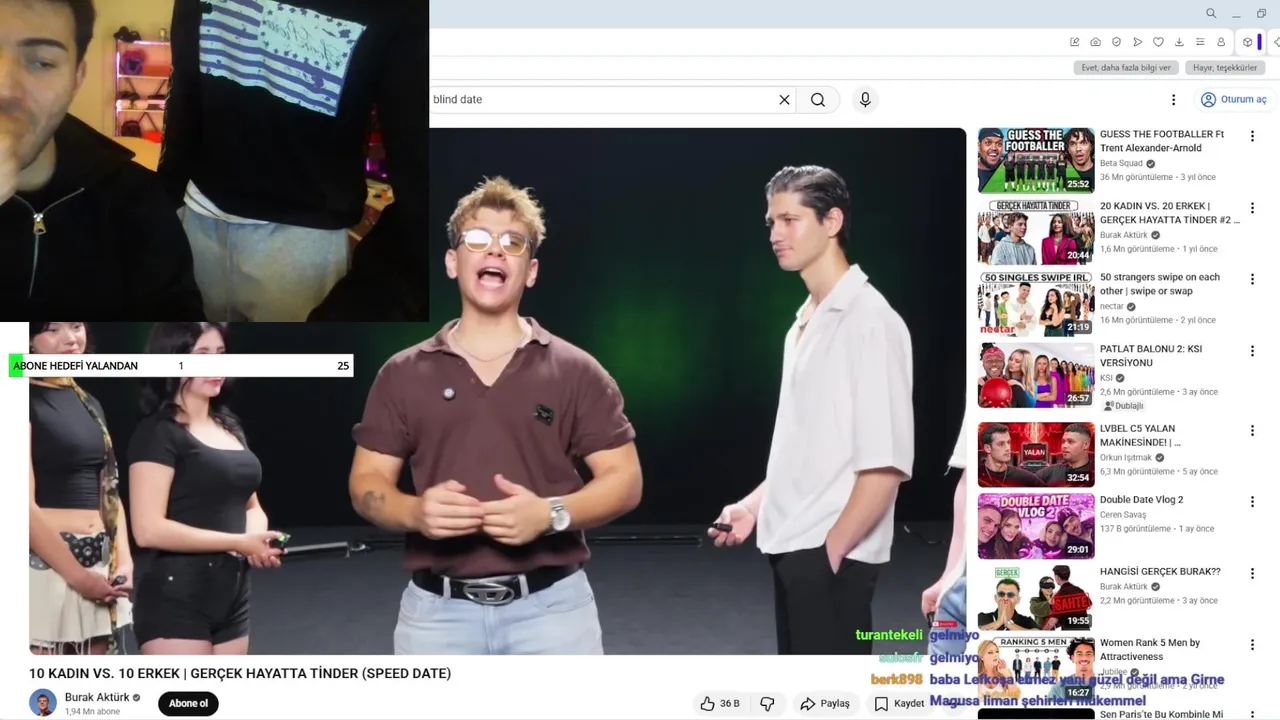Open options menu for 20 KADIN VS. 20 ERKEK
This screenshot has height=720, width=1280.
[1252, 208]
